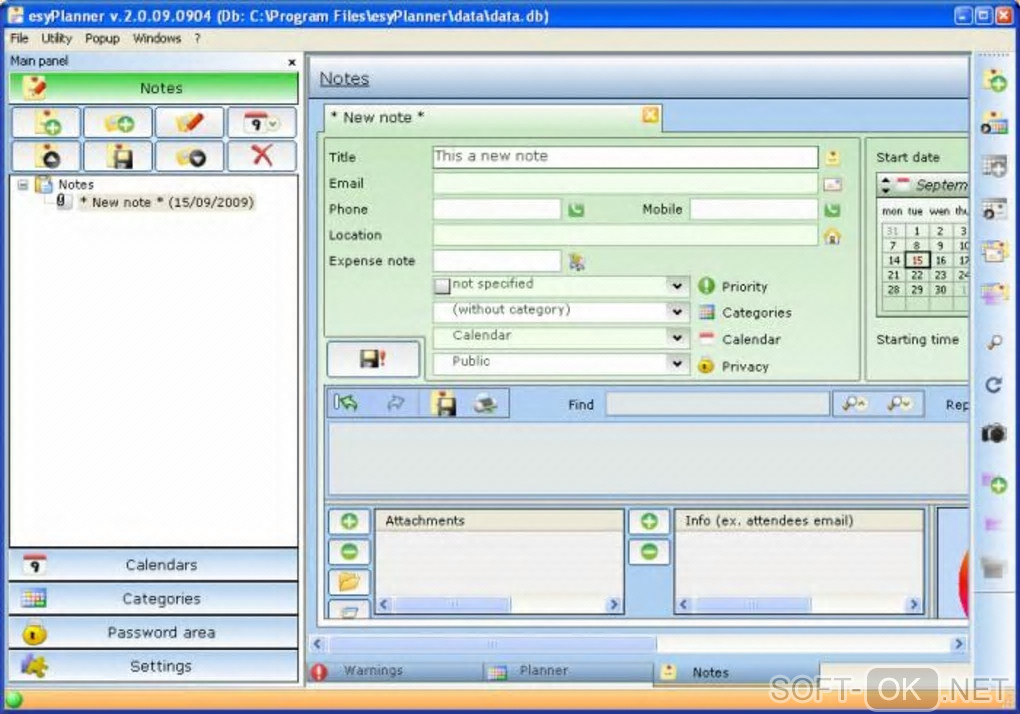Click the save floppy disk icon in Main panel toolbar
Image resolution: width=1020 pixels, height=714 pixels.
tap(118, 156)
